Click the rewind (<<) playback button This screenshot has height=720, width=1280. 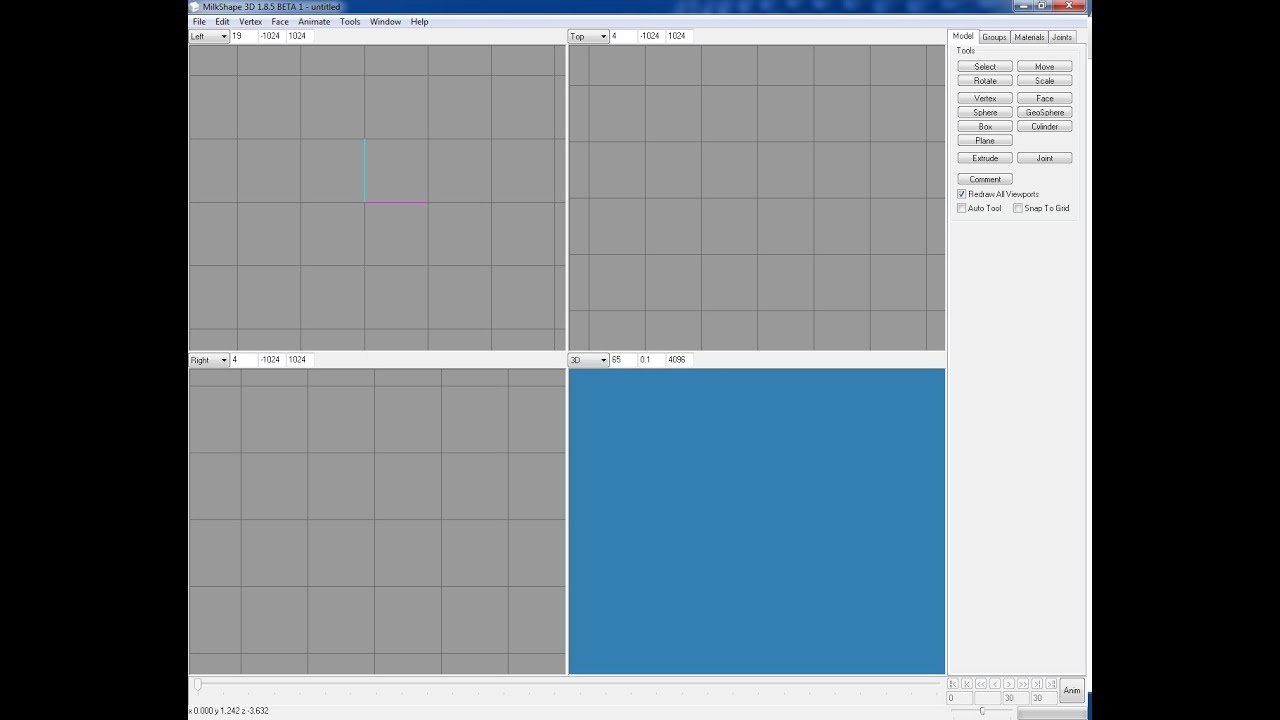pos(981,683)
